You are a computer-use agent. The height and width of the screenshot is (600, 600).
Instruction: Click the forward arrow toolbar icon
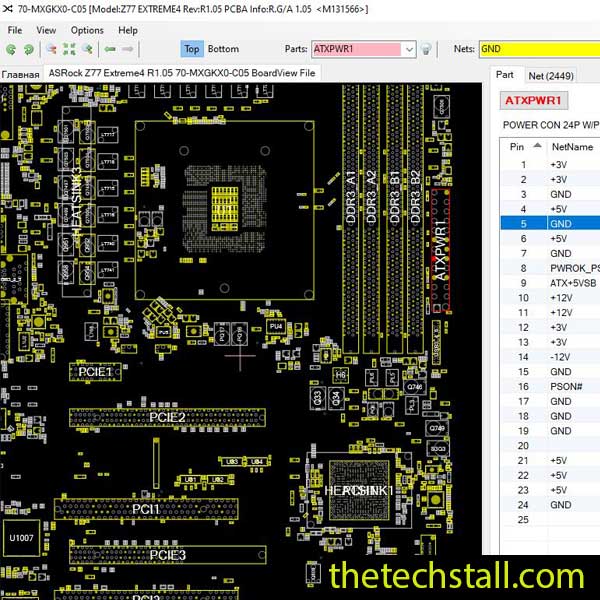pos(128,49)
